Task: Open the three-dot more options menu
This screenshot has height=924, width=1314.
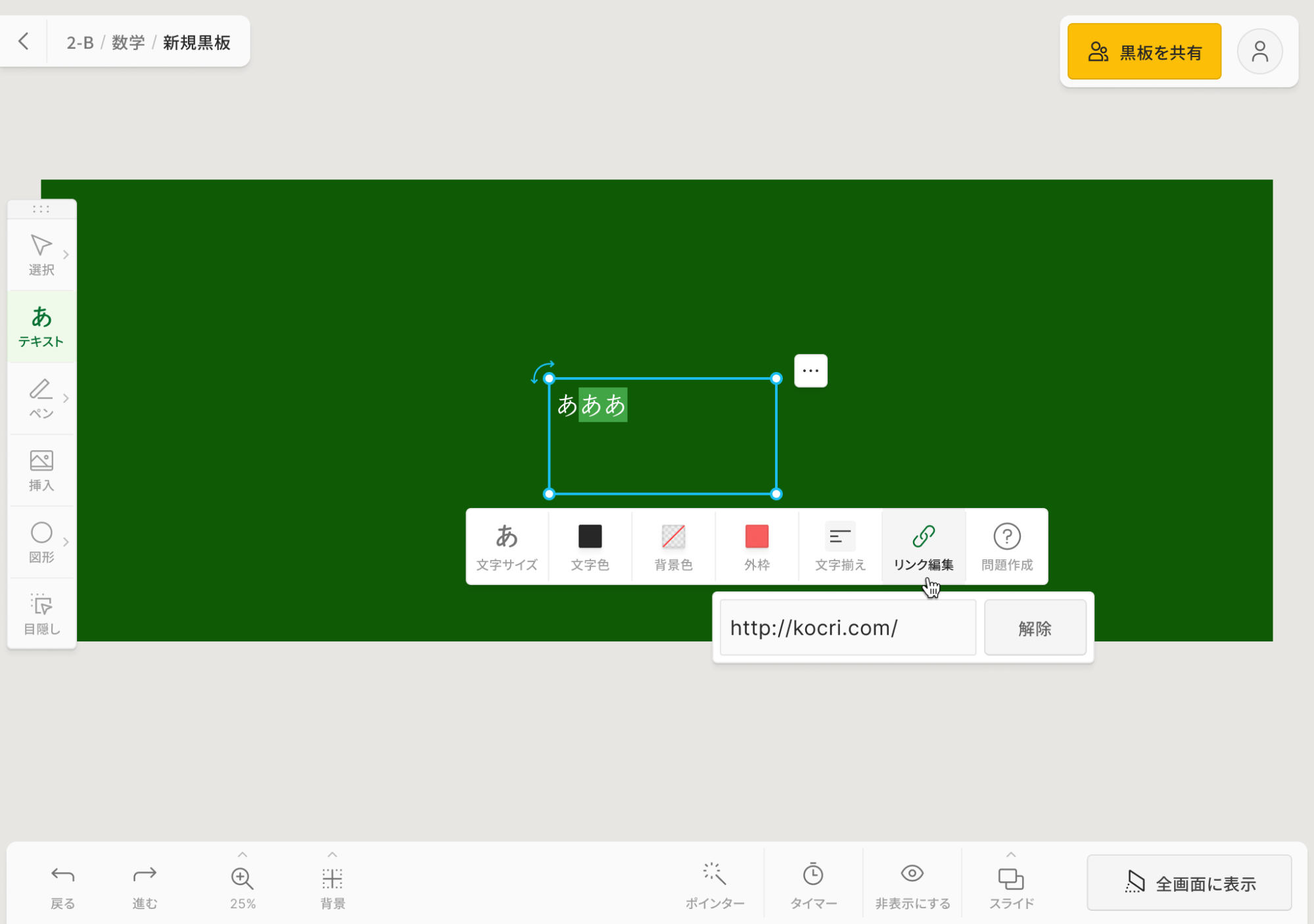Action: [810, 371]
